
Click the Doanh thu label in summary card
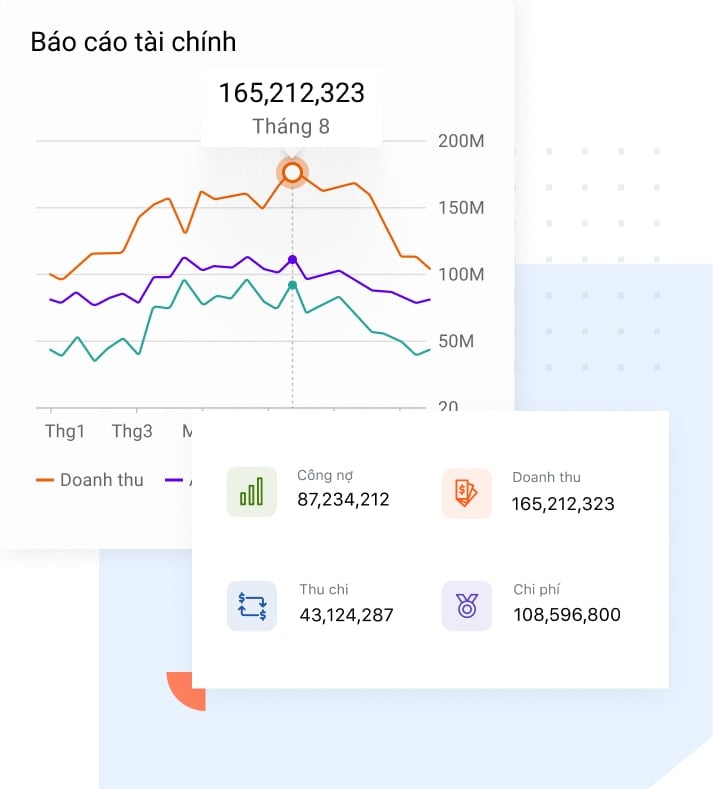[546, 477]
